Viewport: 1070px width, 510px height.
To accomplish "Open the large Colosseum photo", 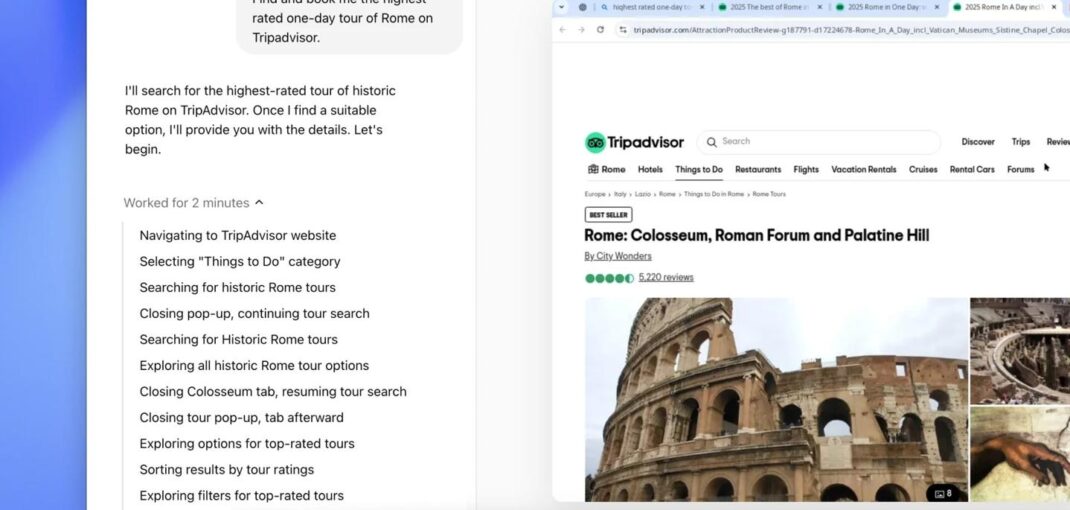I will [x=777, y=399].
